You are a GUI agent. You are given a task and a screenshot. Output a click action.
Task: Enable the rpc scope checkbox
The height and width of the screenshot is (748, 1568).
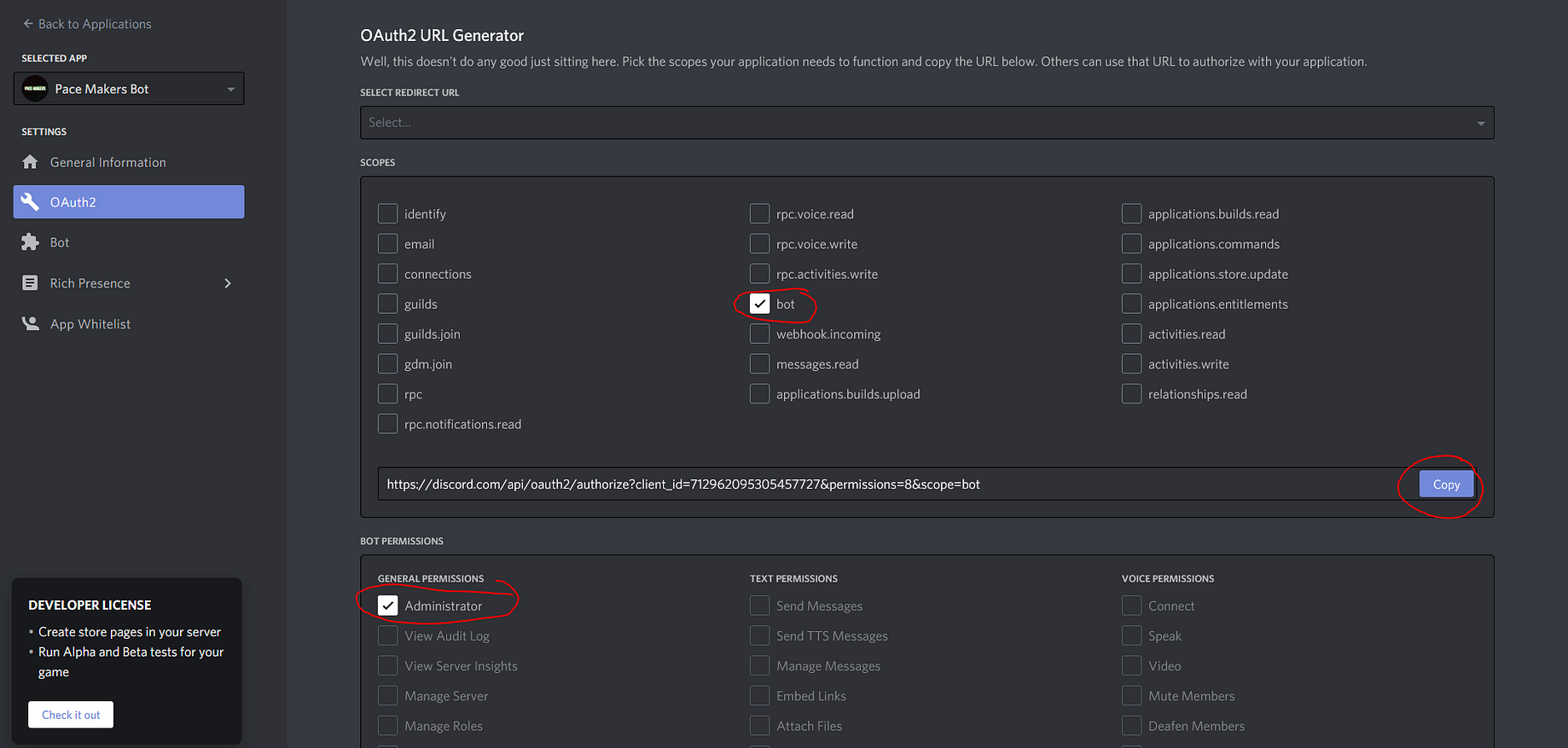click(x=388, y=393)
